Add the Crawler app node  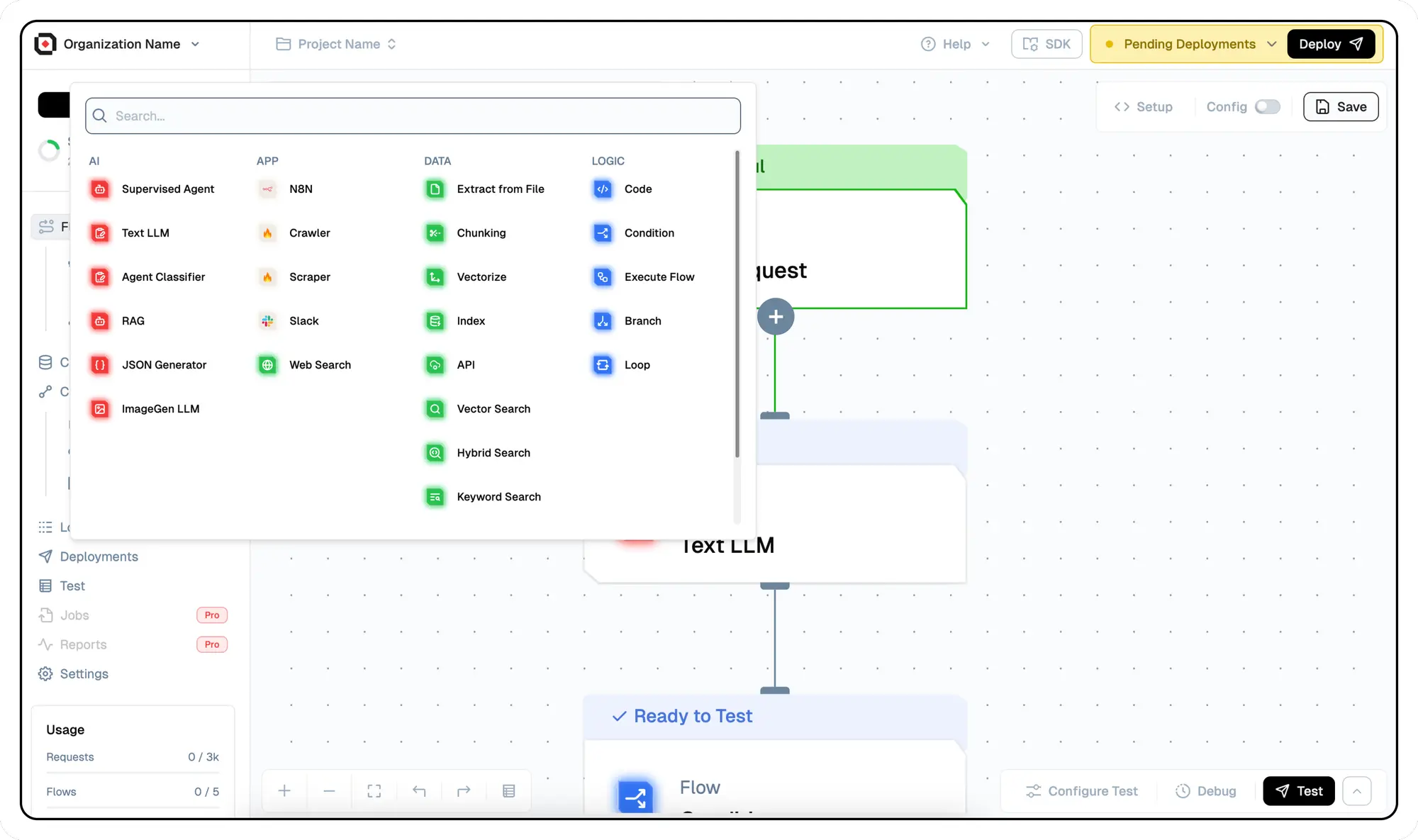(x=309, y=233)
